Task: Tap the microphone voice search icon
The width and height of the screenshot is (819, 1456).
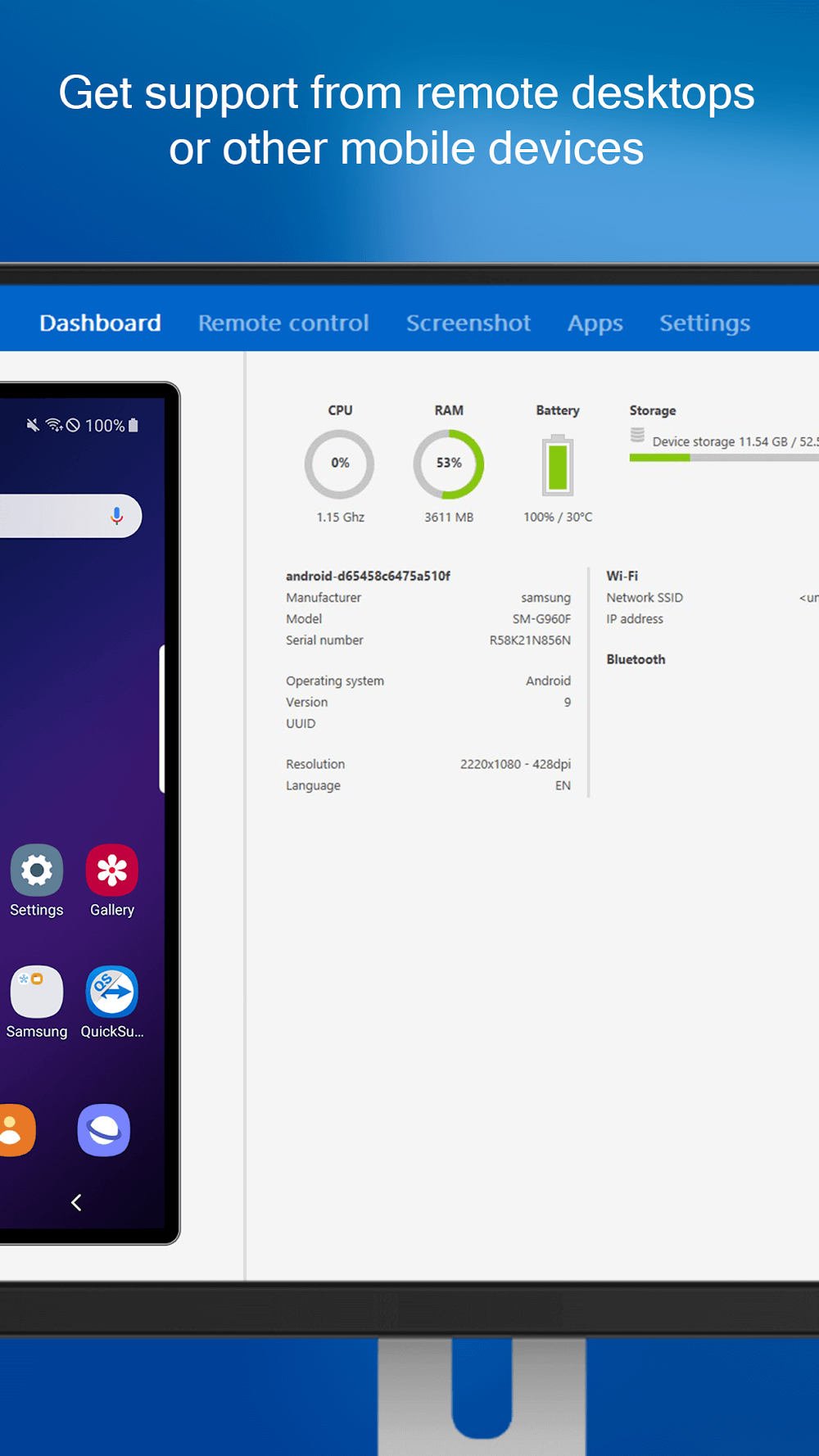Action: [x=117, y=516]
